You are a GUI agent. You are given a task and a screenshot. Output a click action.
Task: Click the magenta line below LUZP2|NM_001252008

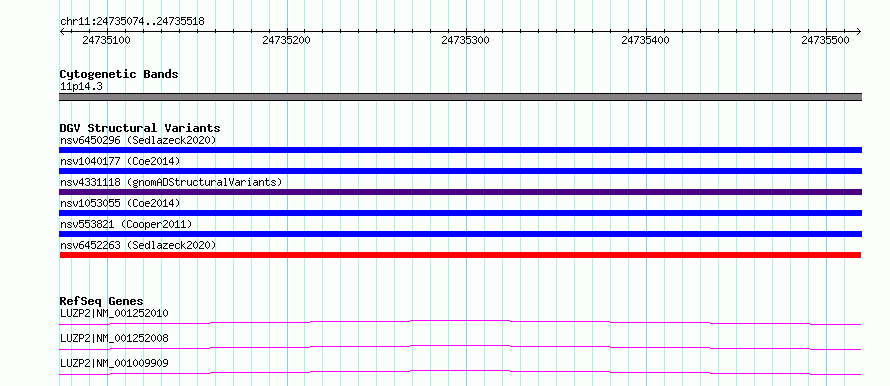460,347
